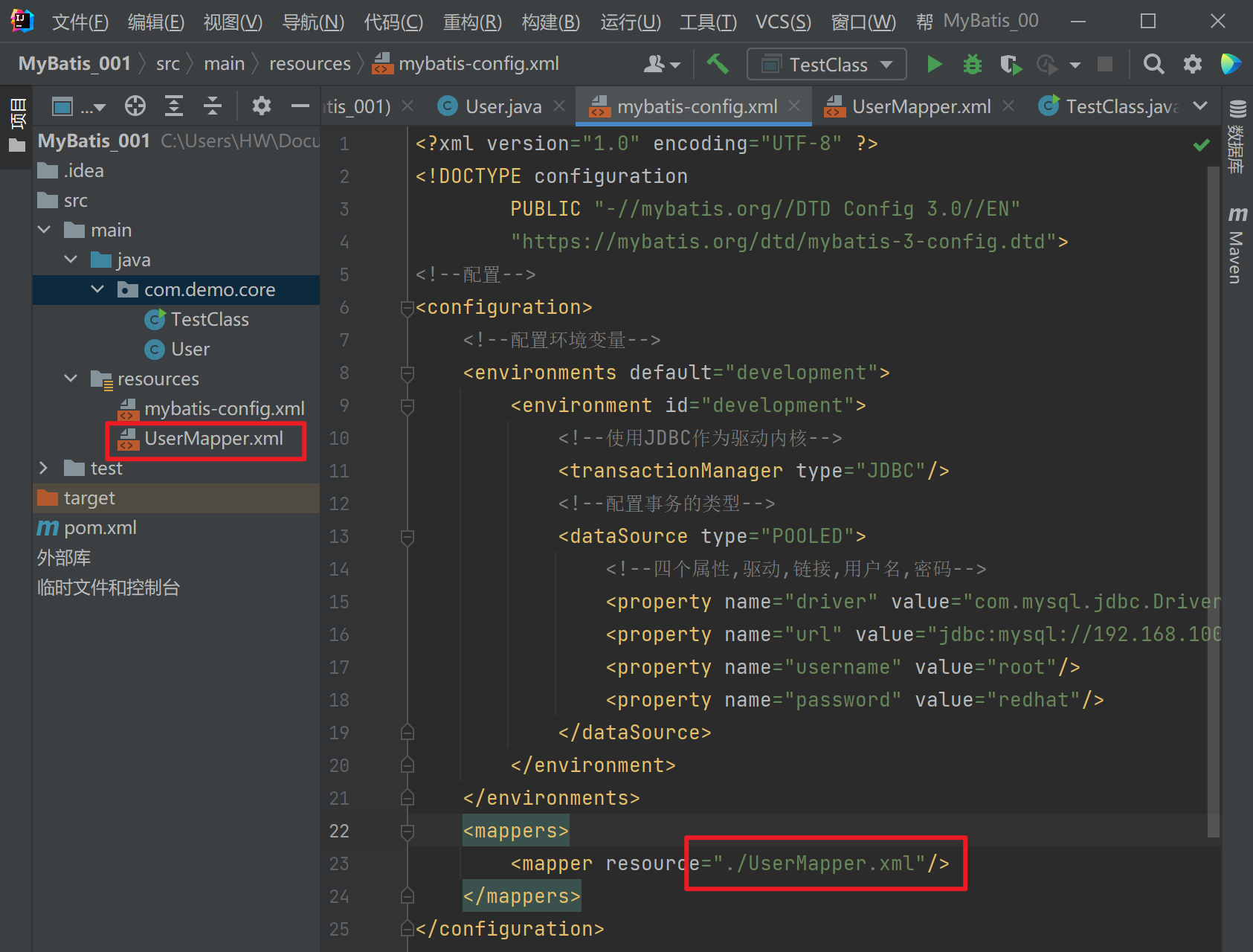Expand all in project tree

tap(174, 106)
